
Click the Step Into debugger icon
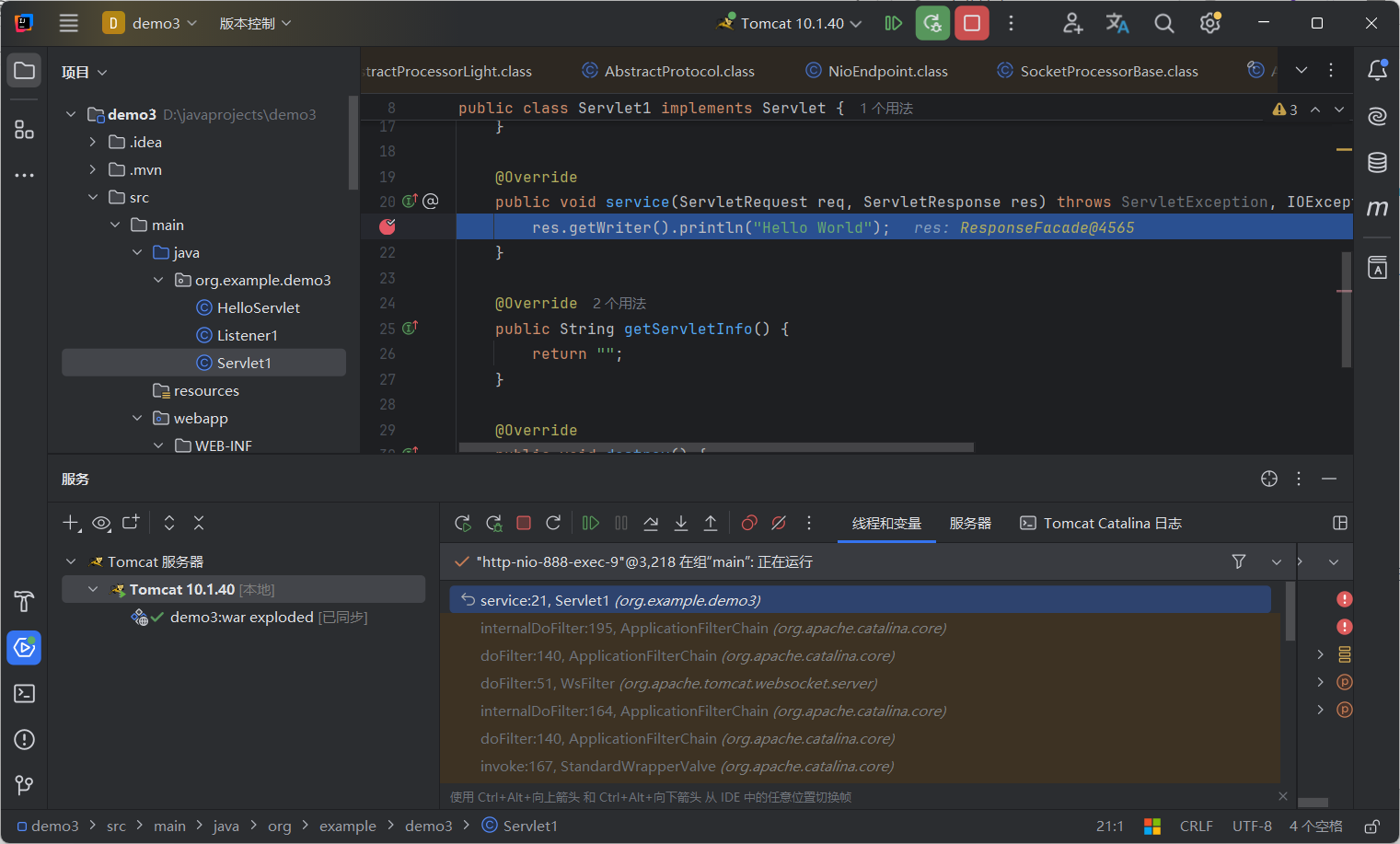[681, 523]
